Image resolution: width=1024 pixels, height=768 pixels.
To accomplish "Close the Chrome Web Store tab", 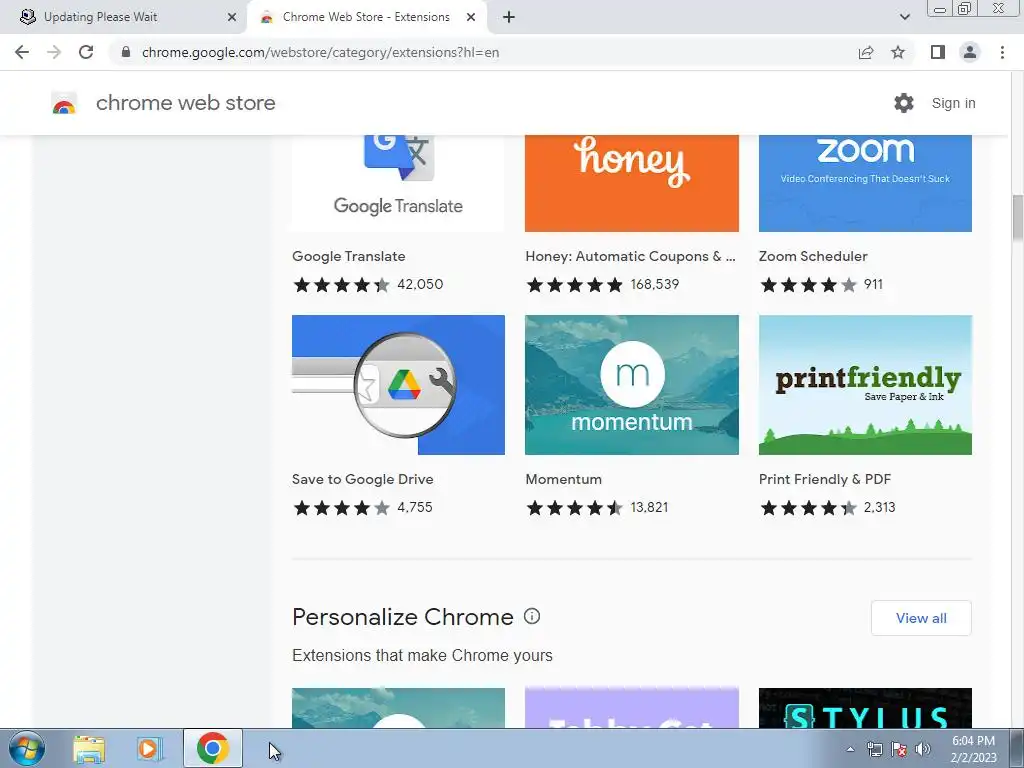I will coord(471,17).
